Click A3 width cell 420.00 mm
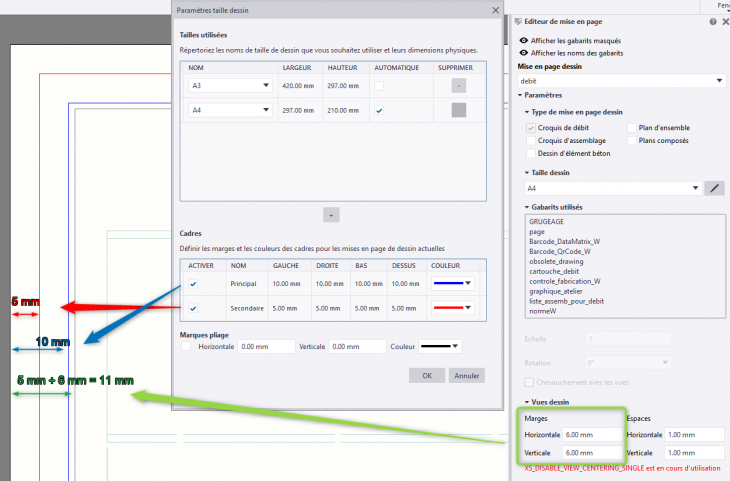The image size is (730, 481). (298, 86)
